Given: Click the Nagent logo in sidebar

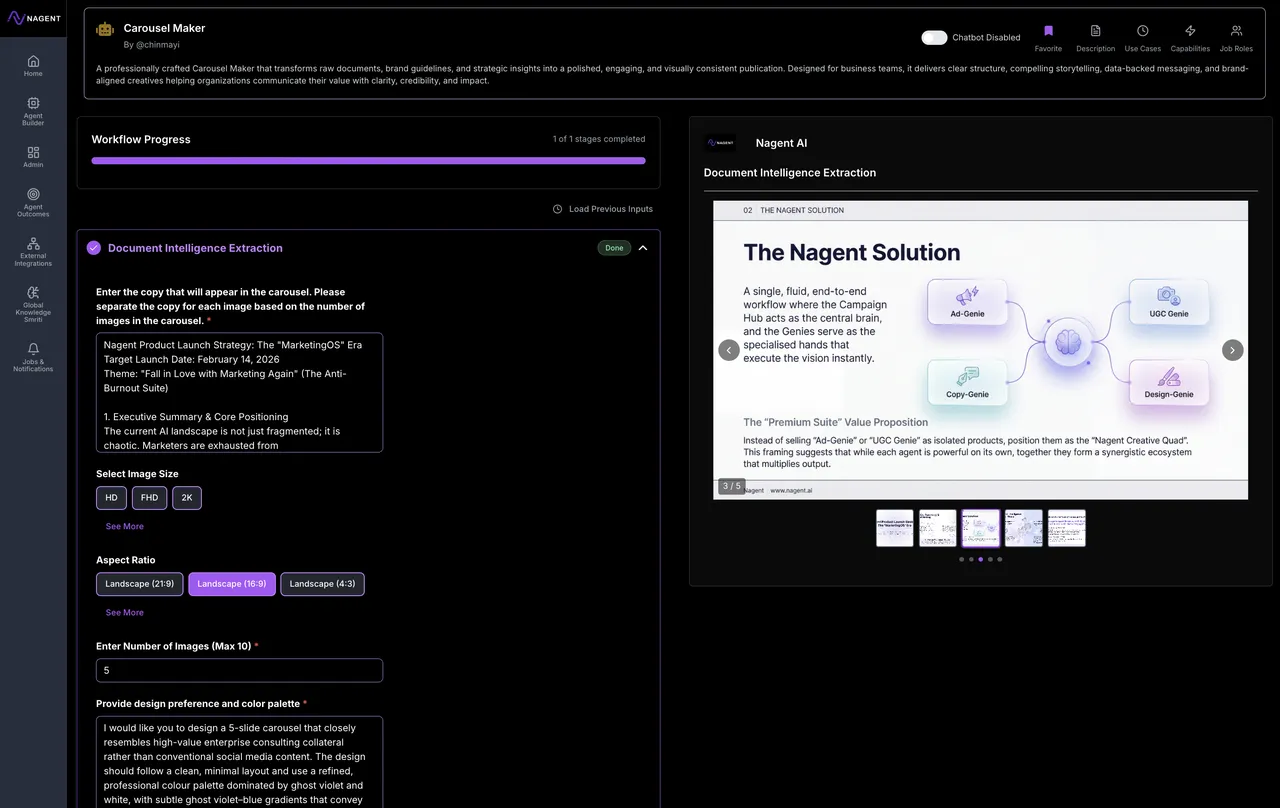Looking at the screenshot, I should point(33,18).
